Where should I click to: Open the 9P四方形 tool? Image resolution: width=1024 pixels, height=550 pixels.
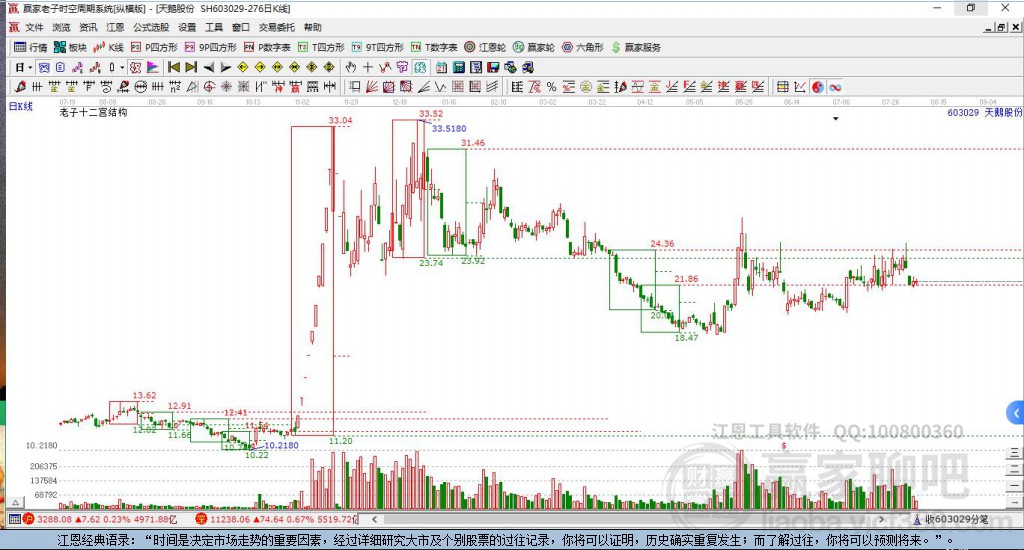pos(210,47)
